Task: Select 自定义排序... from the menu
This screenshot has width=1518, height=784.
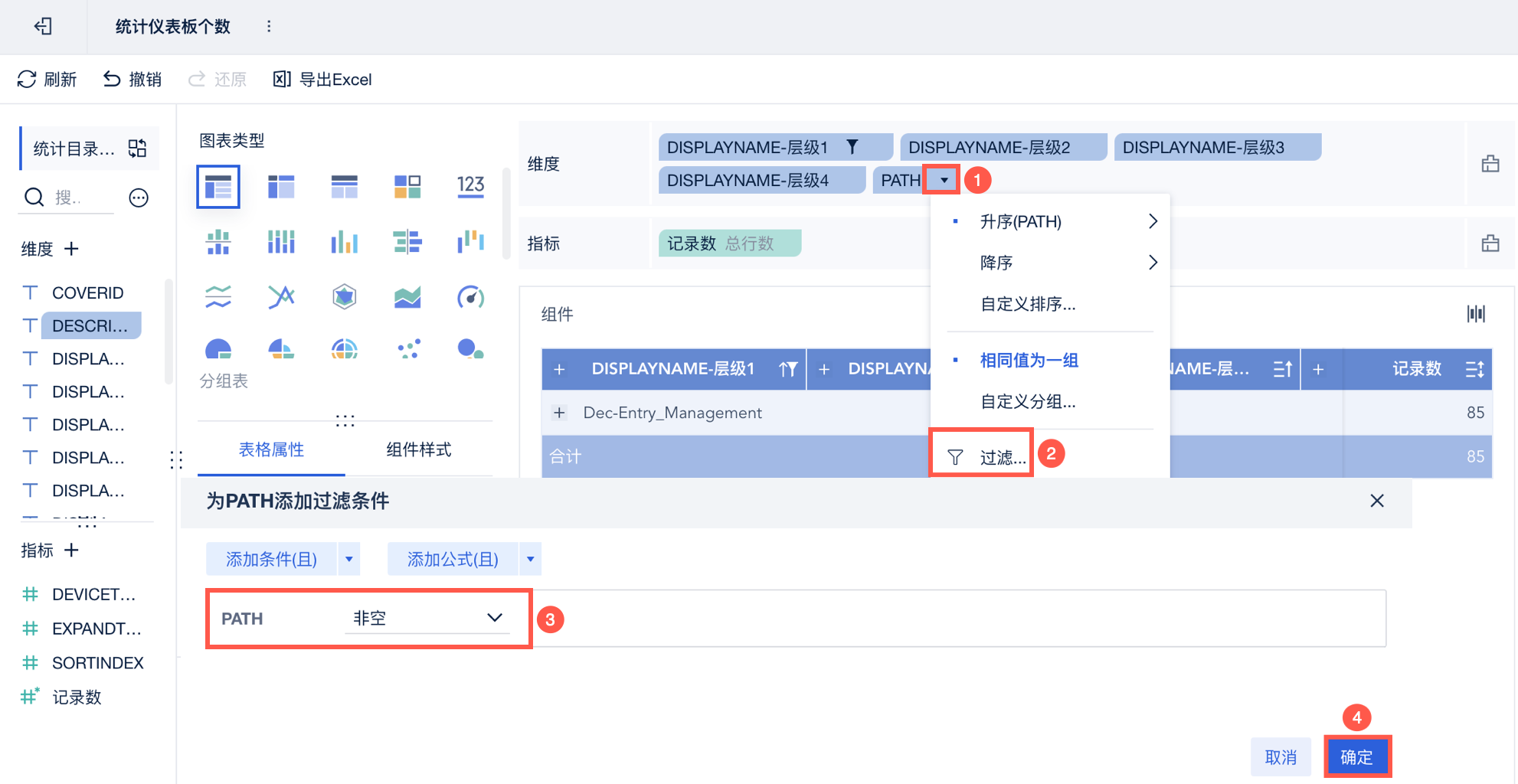Action: pyautogui.click(x=1028, y=304)
